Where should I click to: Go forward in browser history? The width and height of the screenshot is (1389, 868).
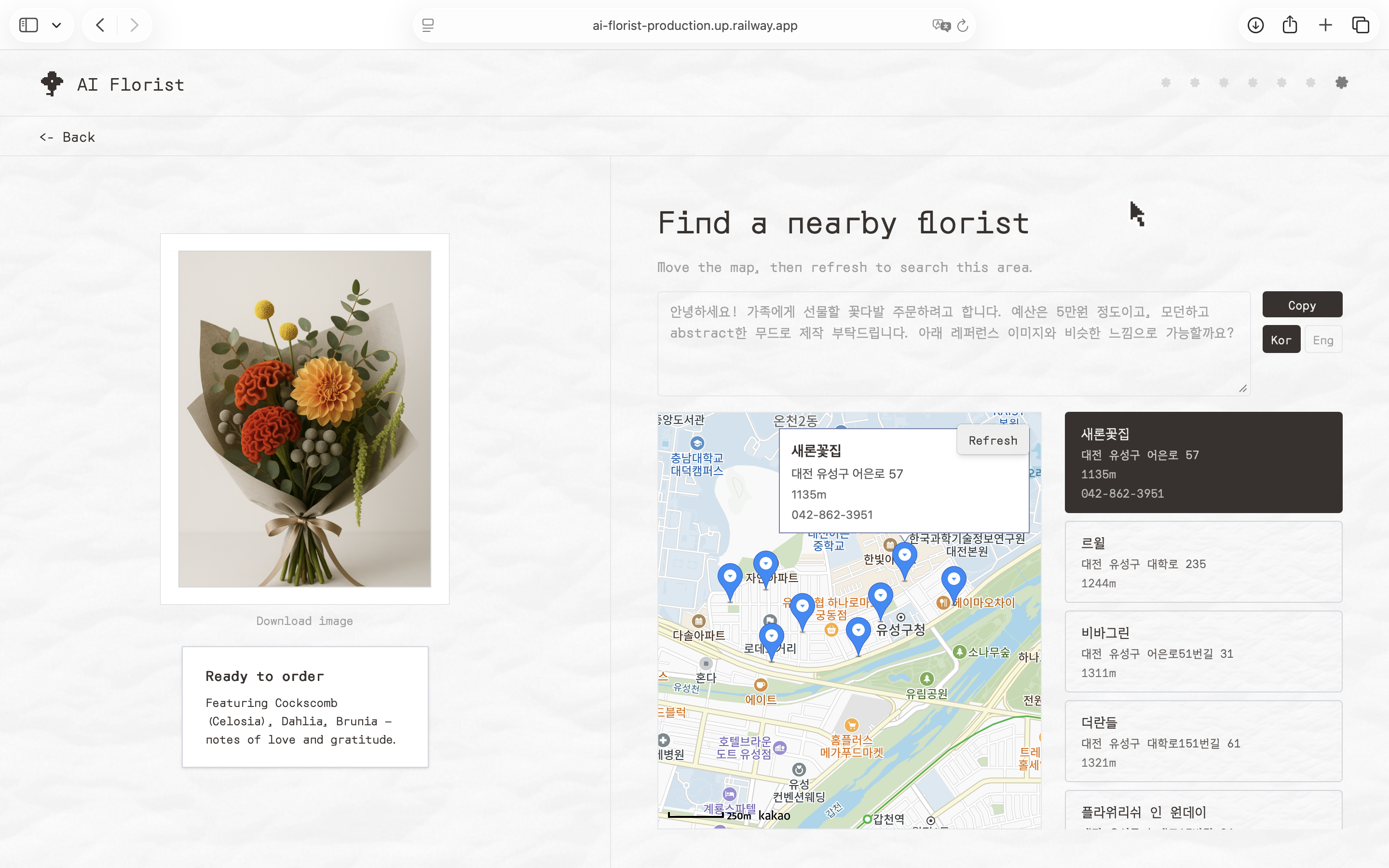pyautogui.click(x=134, y=25)
